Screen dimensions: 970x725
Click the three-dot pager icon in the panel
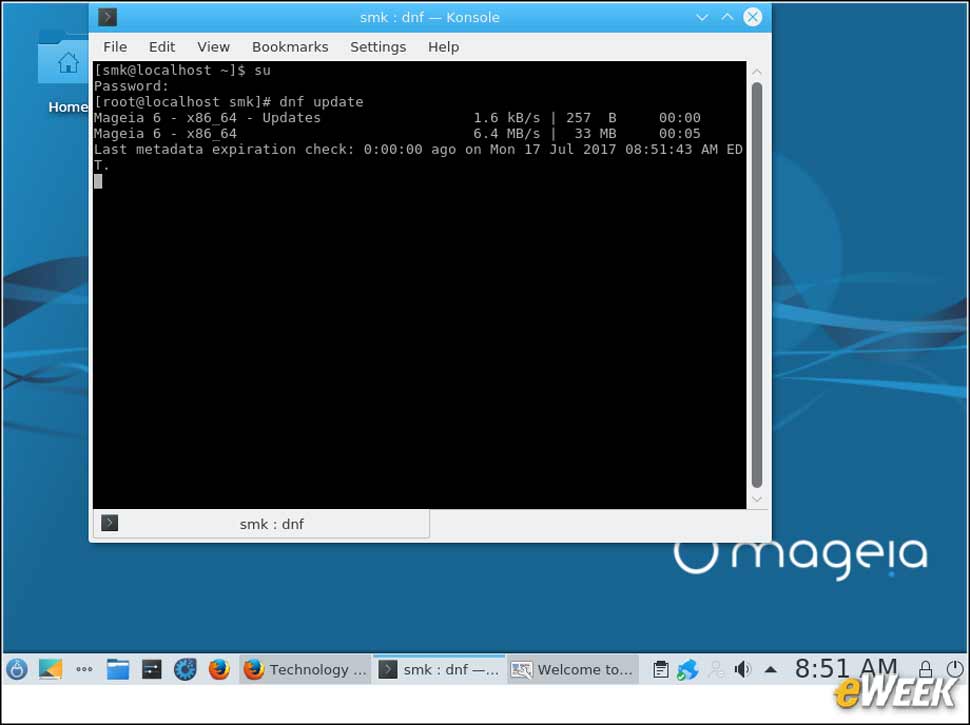tap(84, 669)
